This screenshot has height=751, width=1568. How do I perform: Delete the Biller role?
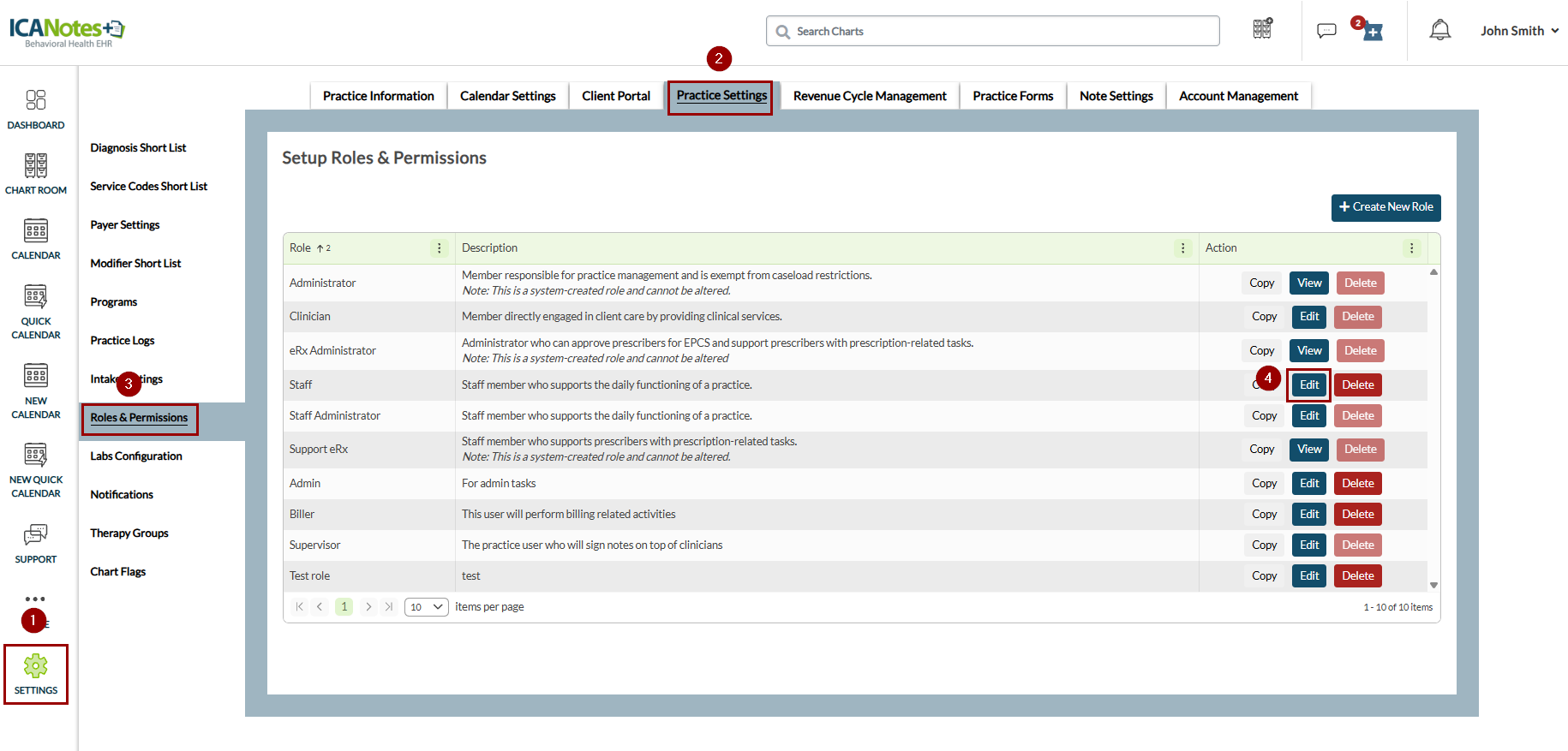(1357, 515)
